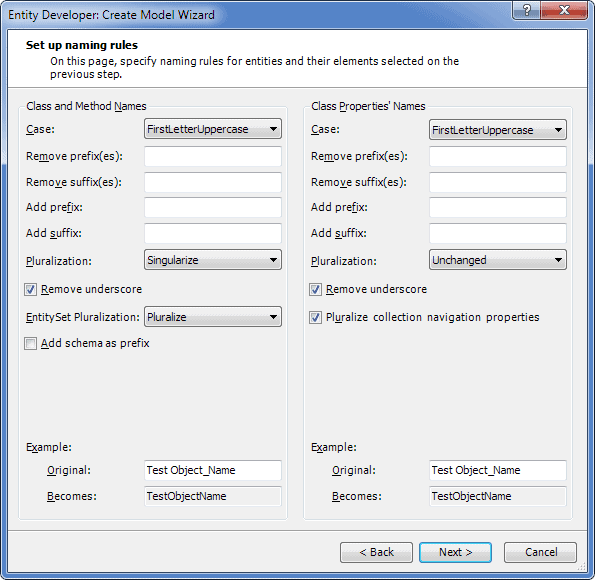
Task: Enable Add schema as prefix
Action: [30, 344]
